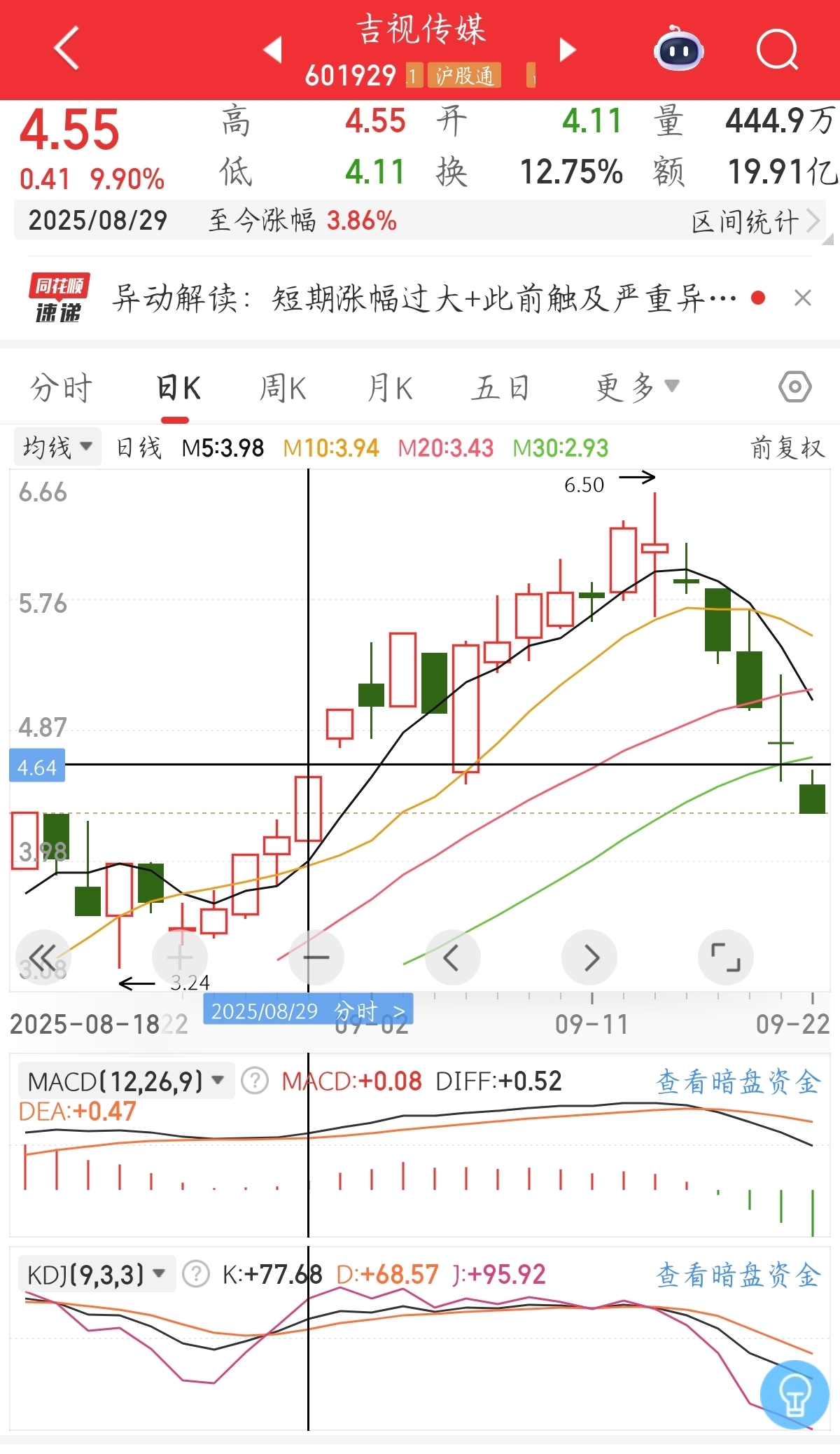840x1454 pixels.
Task: Tap 至今涨幅 3.86% text
Action: coord(302,221)
